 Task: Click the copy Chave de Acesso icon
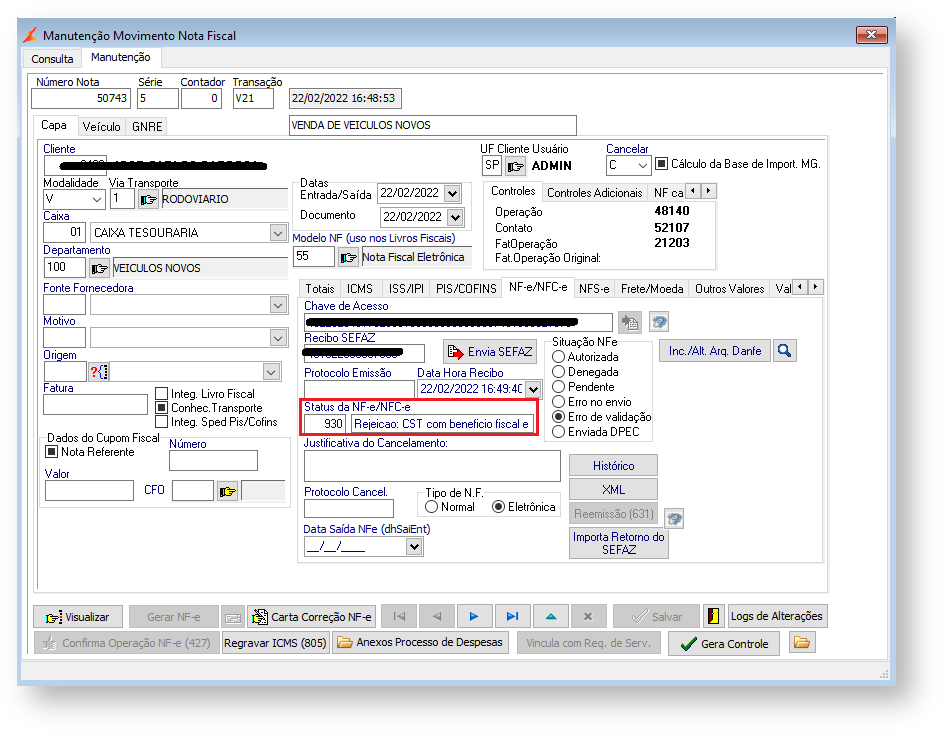point(630,322)
